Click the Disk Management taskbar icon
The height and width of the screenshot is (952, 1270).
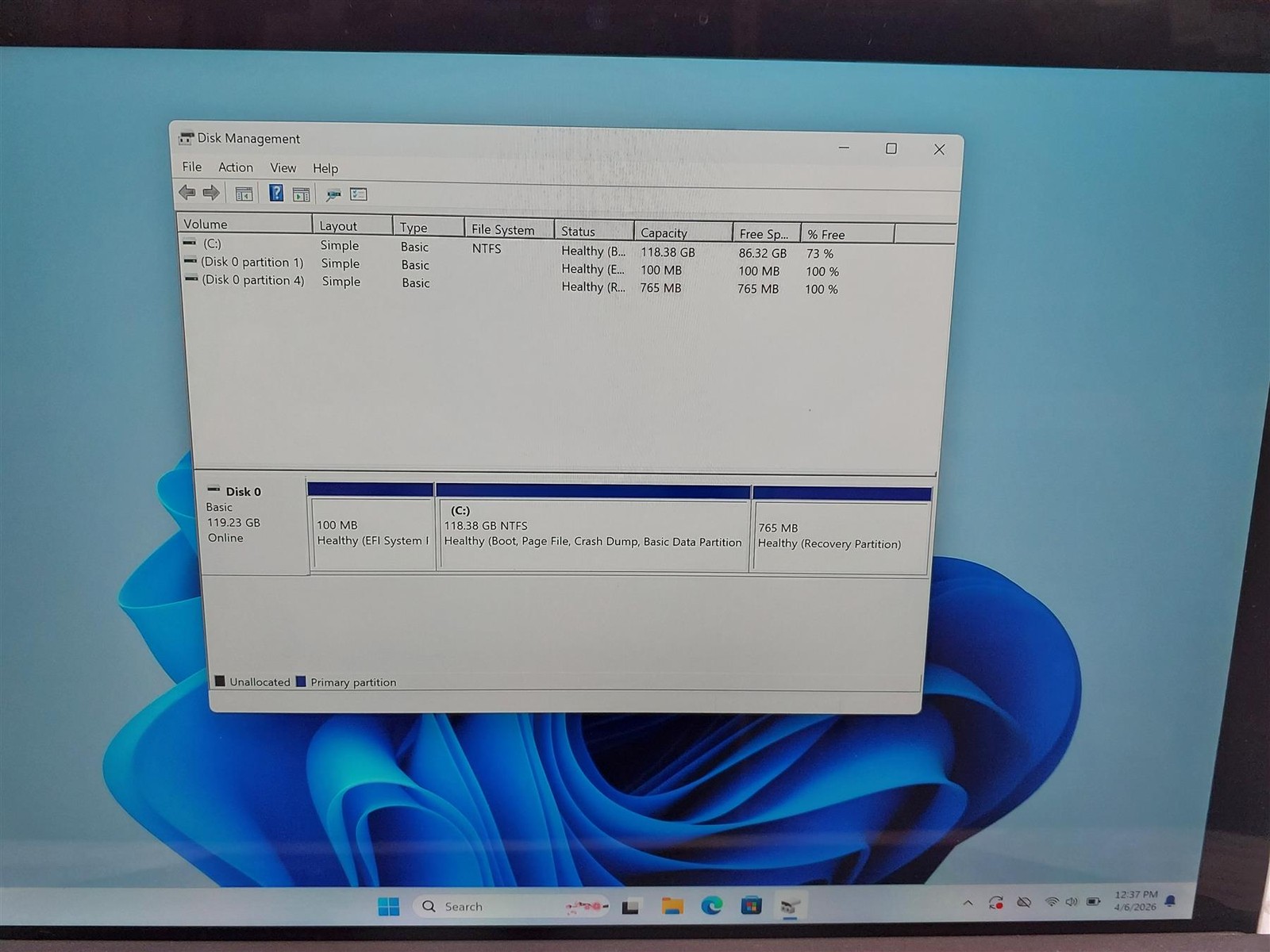pos(790,905)
